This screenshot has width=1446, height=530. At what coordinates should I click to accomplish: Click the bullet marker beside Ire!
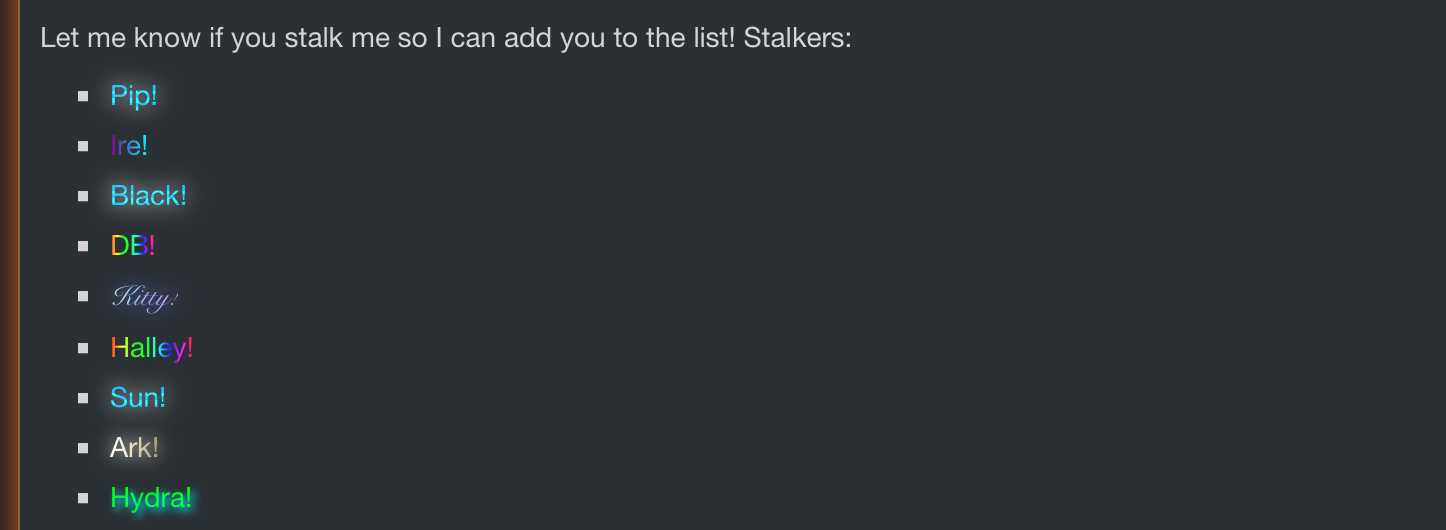point(84,146)
